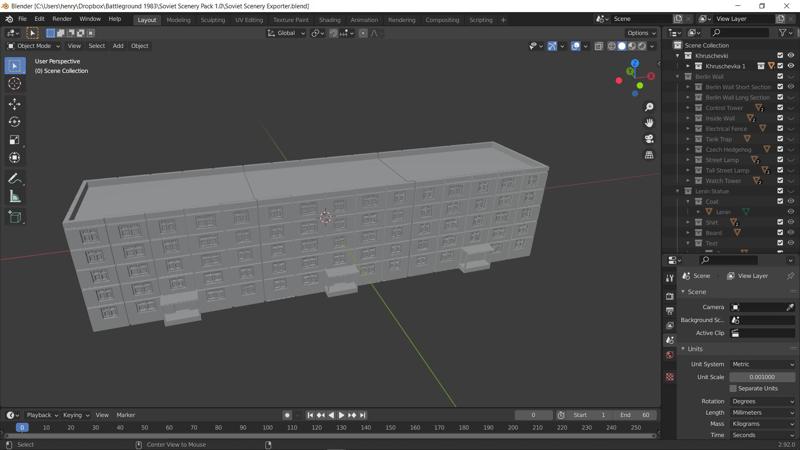
Task: Click the Options button in viewport header
Action: click(641, 33)
